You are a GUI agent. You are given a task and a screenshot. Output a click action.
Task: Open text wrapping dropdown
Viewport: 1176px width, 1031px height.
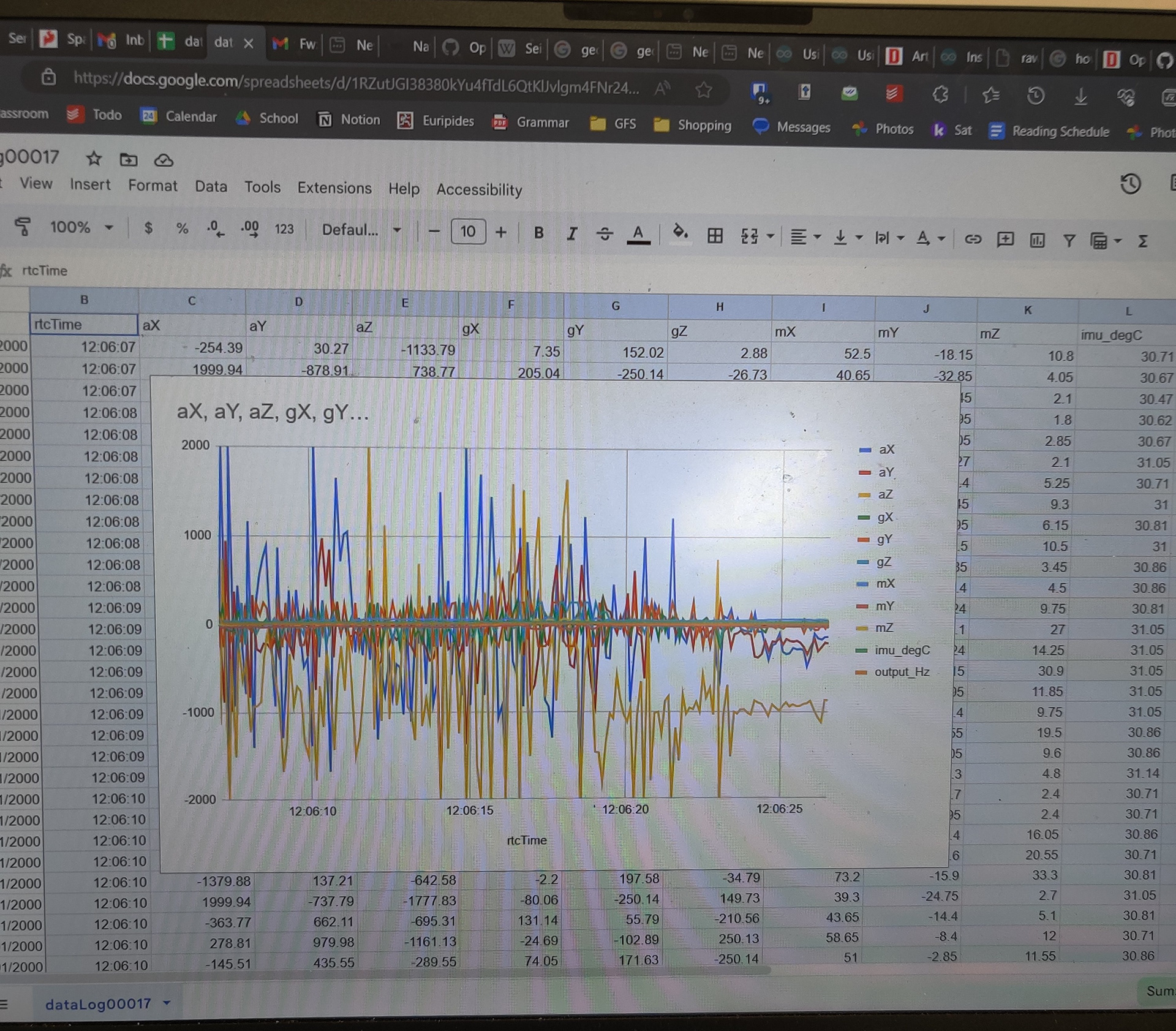[889, 238]
